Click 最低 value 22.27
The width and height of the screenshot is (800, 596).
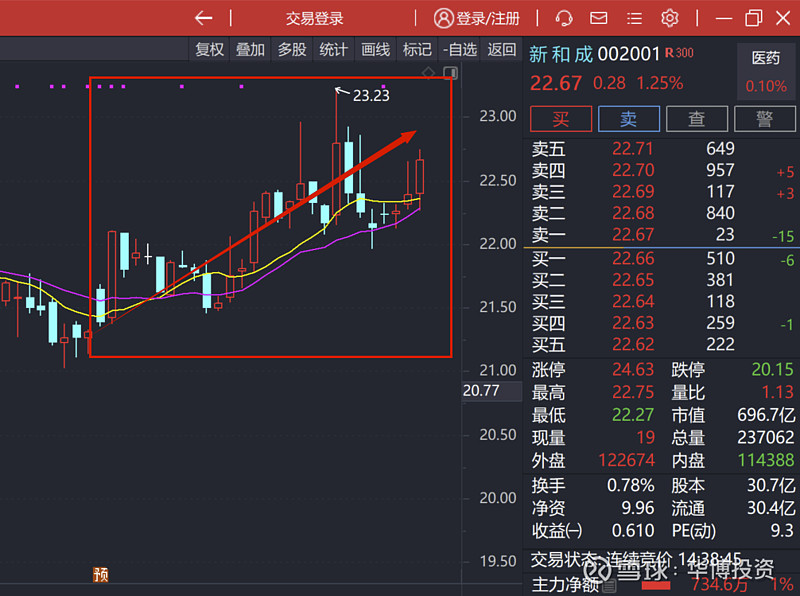[x=633, y=415]
